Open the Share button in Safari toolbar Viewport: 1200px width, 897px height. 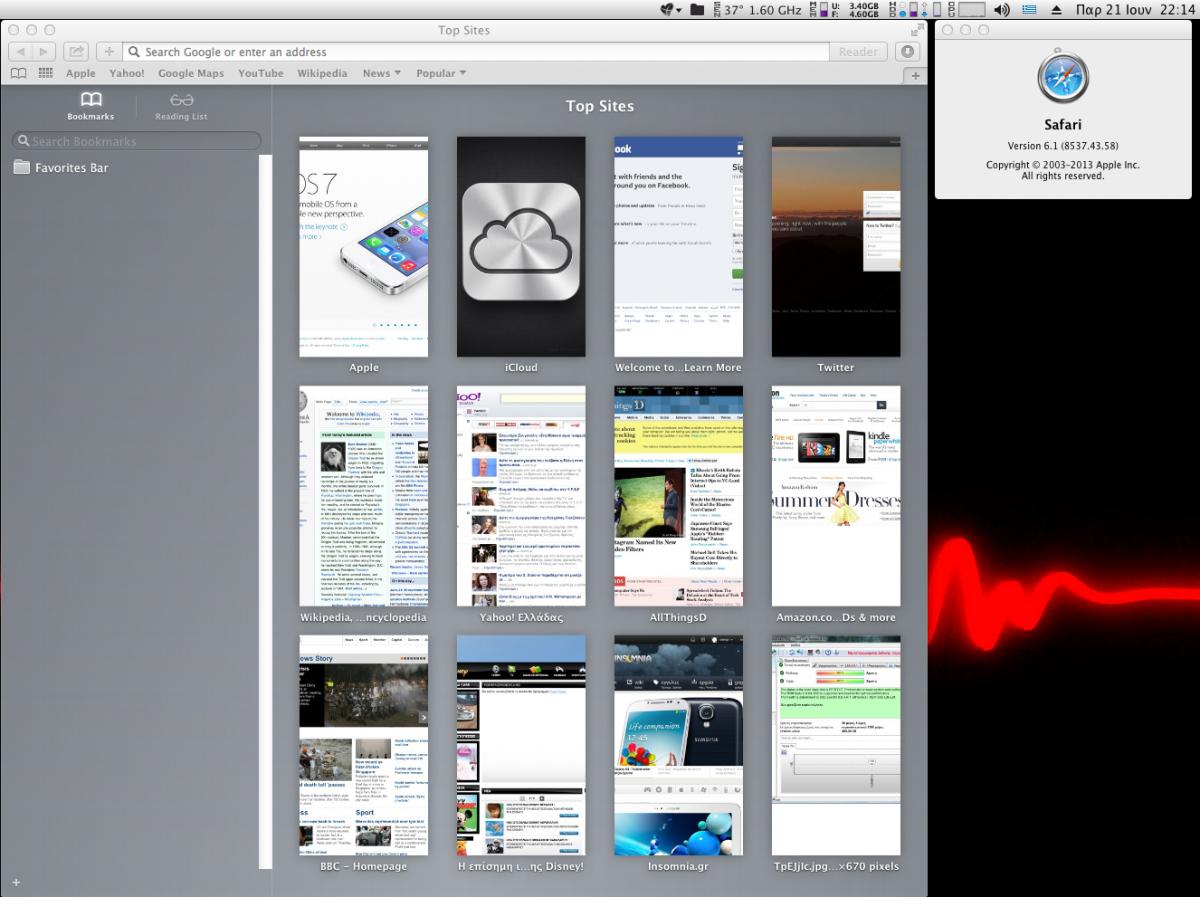tap(76, 52)
